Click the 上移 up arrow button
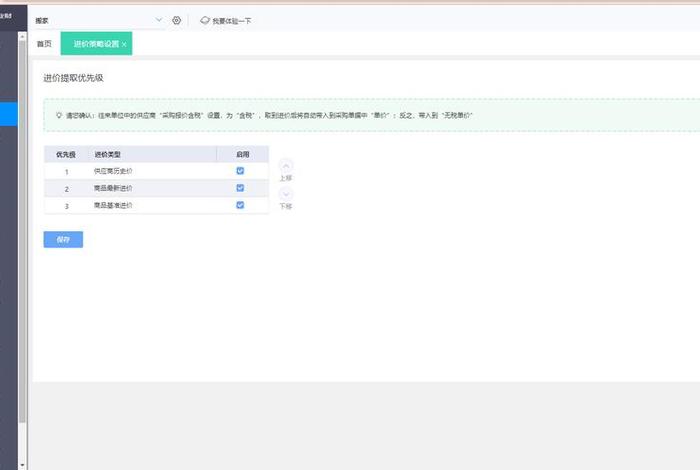Image resolution: width=700 pixels, height=470 pixels. [x=286, y=165]
